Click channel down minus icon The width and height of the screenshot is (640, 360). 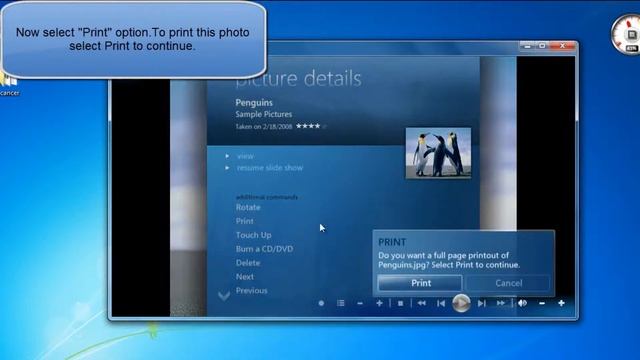(360, 303)
